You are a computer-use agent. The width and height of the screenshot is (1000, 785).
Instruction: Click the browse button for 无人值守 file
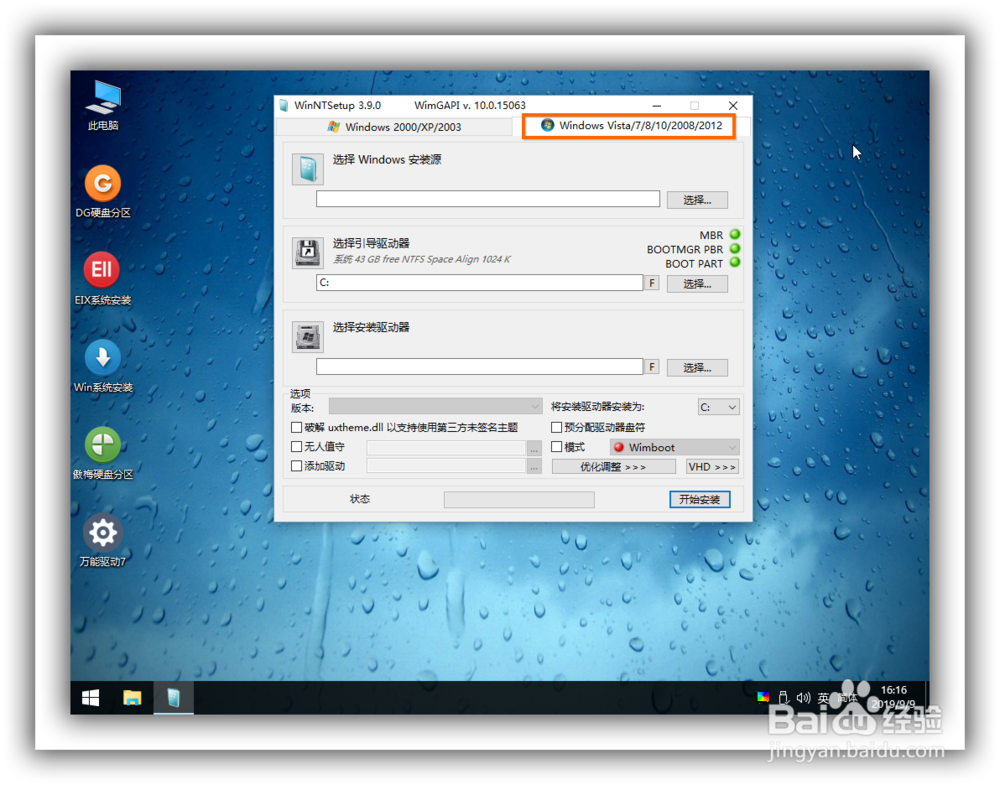[534, 448]
